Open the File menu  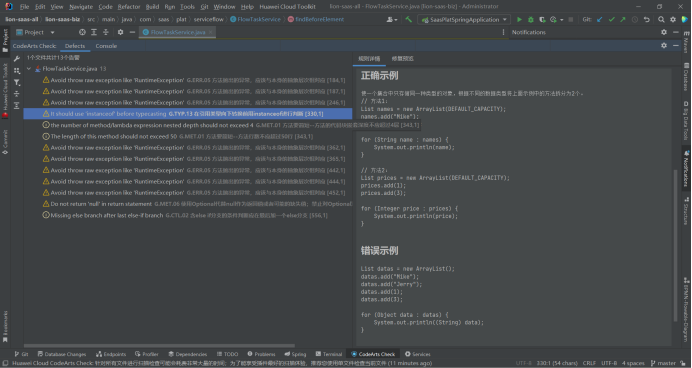[24, 7]
